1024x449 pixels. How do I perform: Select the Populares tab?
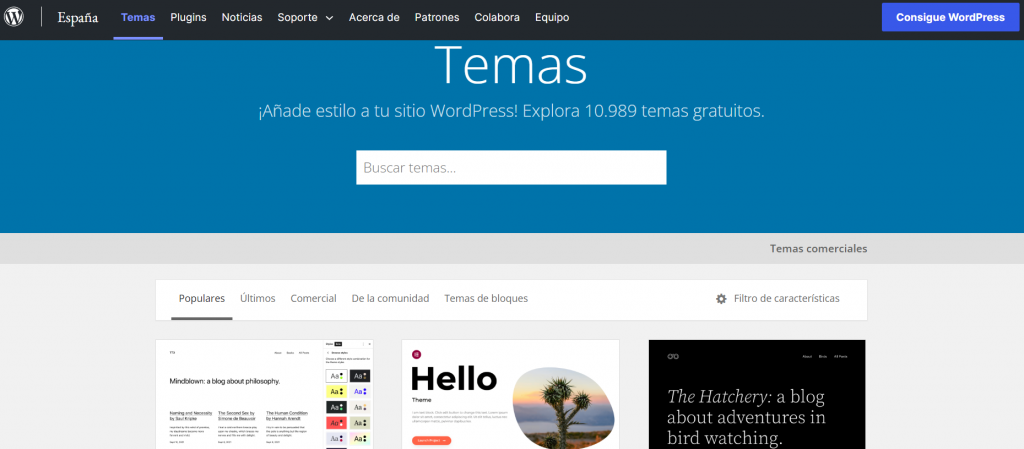click(202, 298)
